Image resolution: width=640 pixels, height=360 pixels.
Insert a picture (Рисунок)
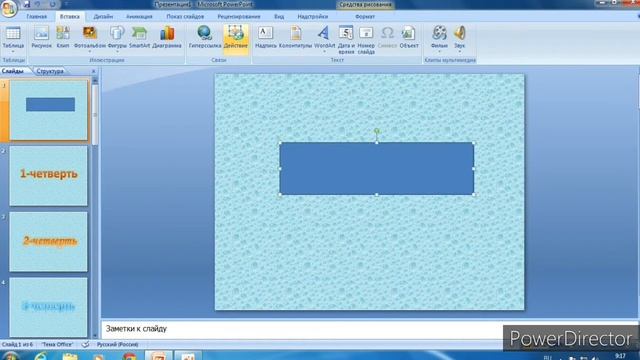pos(41,38)
